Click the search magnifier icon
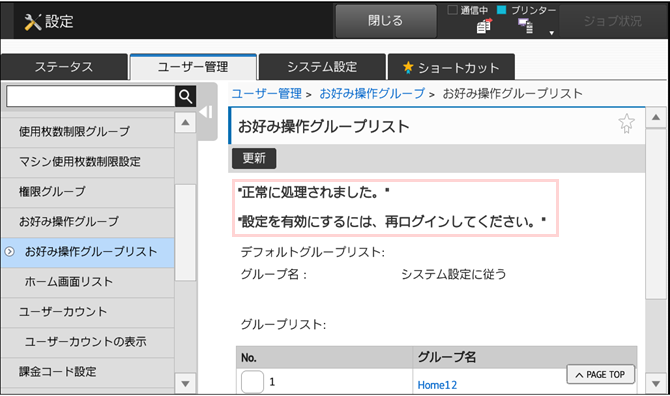This screenshot has width=670, height=396. coord(185,97)
